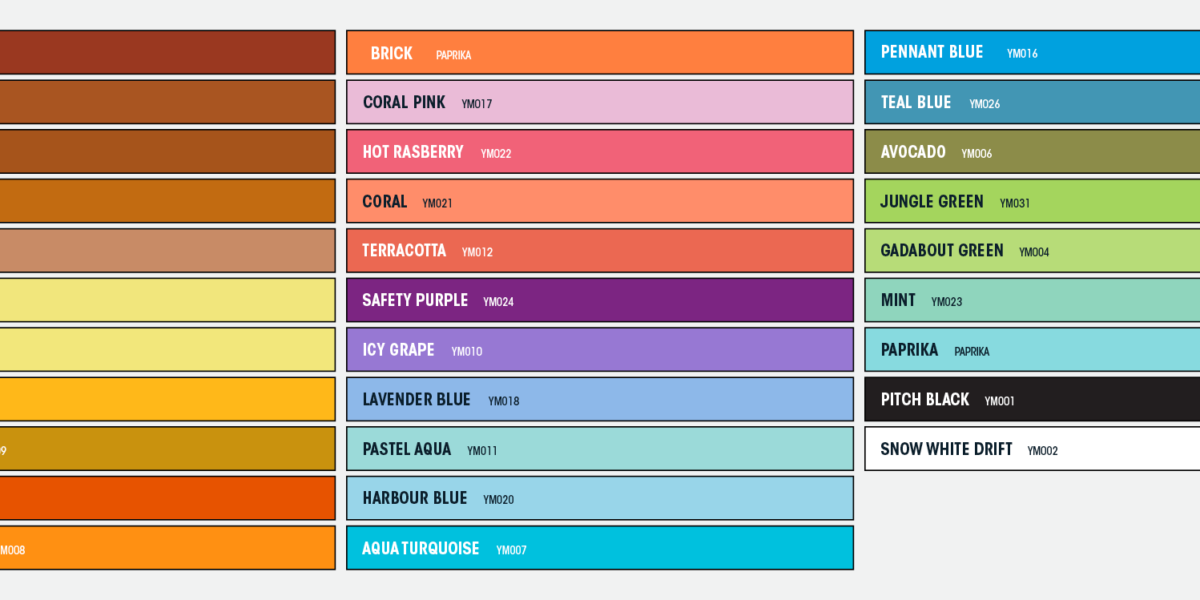Select the Brick orange swatch

point(600,53)
